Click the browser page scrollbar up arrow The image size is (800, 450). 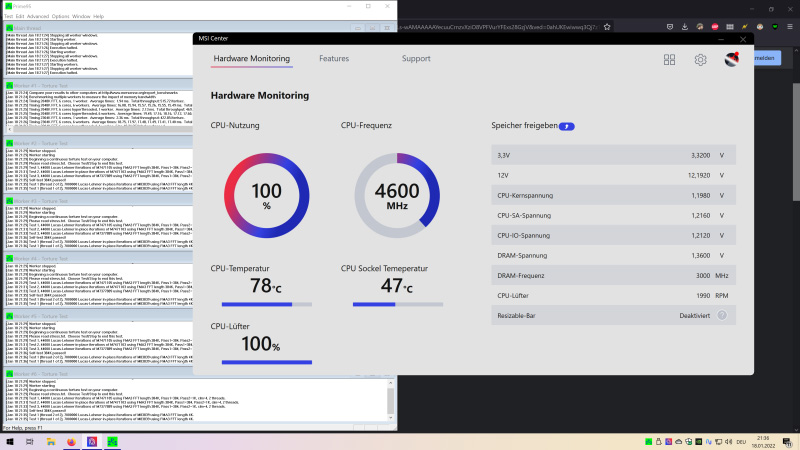click(796, 51)
